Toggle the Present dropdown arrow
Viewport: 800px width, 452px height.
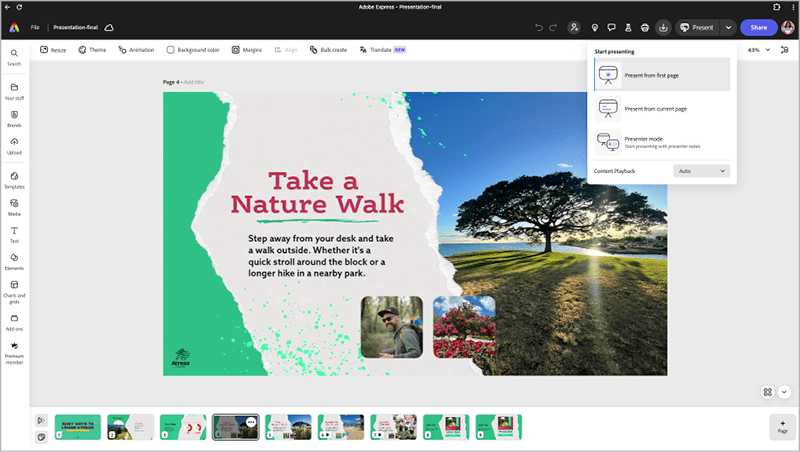(x=728, y=28)
